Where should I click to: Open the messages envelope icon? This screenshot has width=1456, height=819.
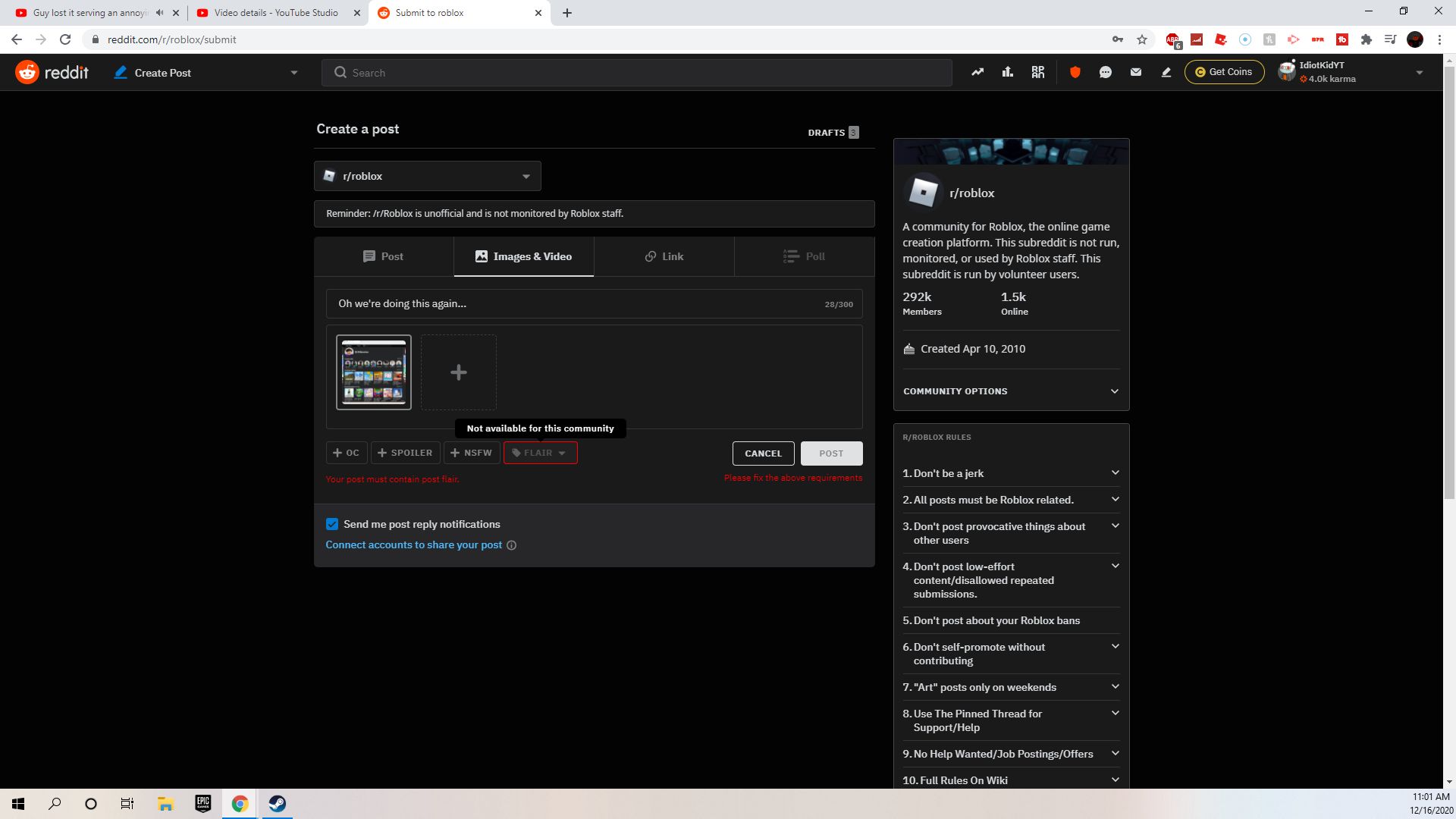click(1135, 72)
